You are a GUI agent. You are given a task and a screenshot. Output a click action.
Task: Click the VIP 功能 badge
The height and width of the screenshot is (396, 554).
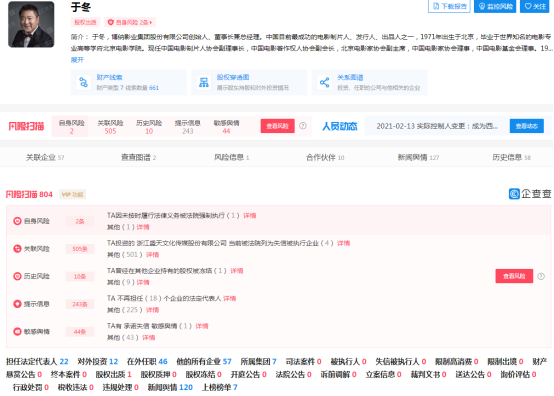[72, 194]
